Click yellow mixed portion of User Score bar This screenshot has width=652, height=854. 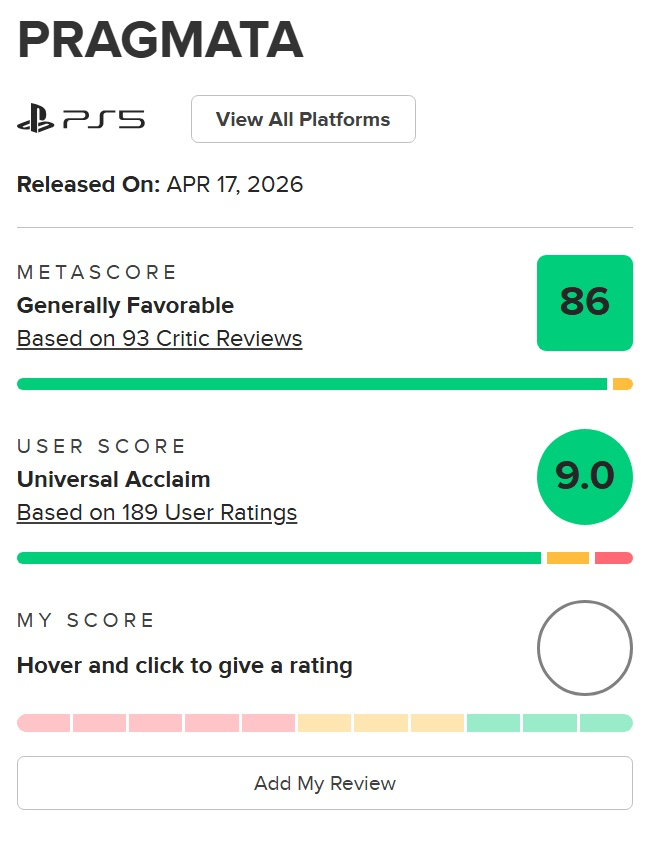point(567,558)
